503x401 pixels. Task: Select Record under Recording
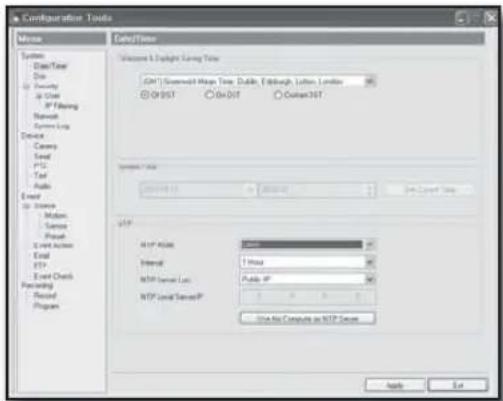(45, 295)
